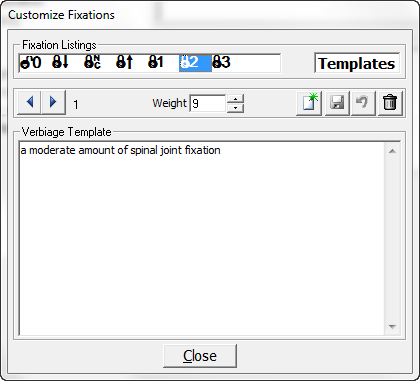Go to next template with right arrow
The image size is (420, 381).
coord(53,102)
